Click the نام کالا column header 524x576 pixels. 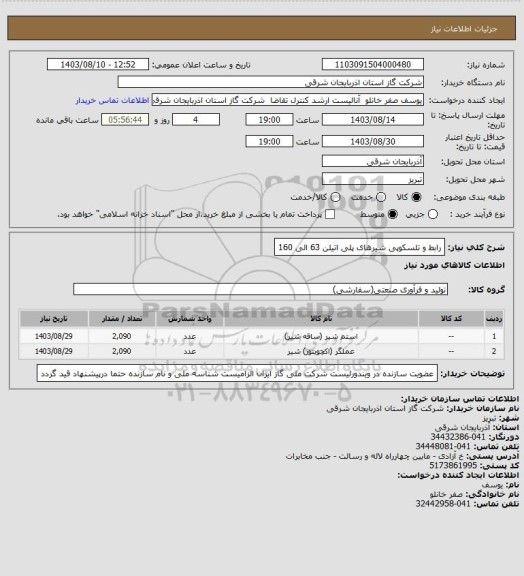coord(321,318)
